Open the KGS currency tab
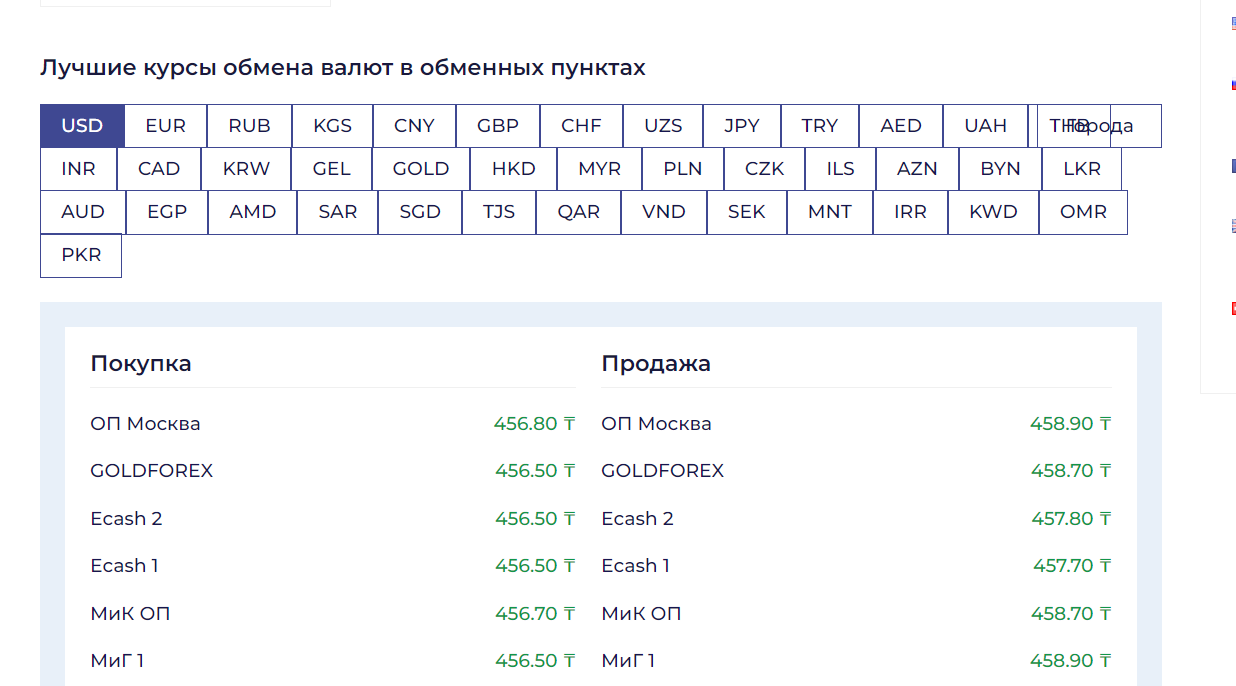 [332, 126]
